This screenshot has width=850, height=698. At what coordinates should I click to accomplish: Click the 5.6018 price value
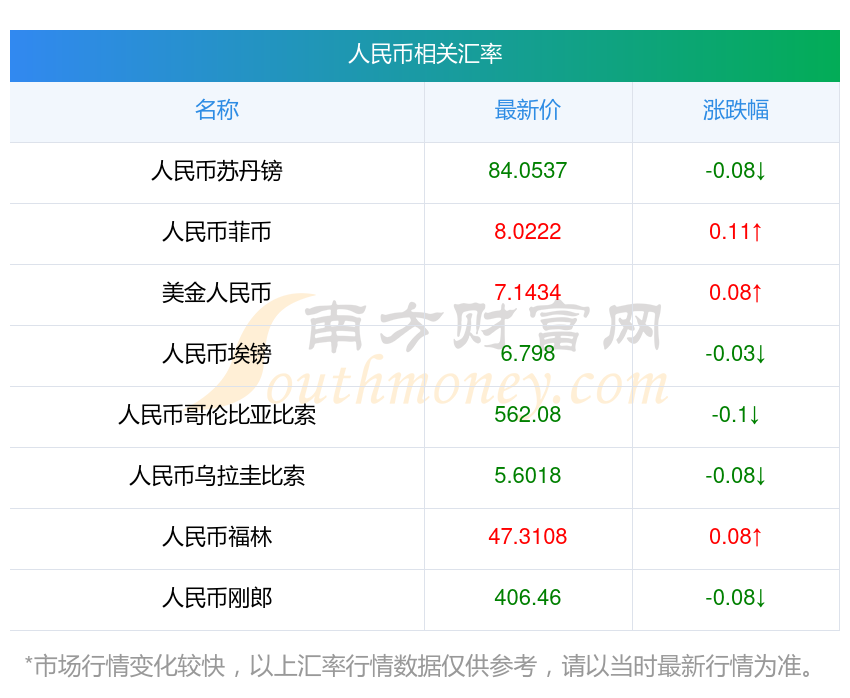(x=527, y=476)
